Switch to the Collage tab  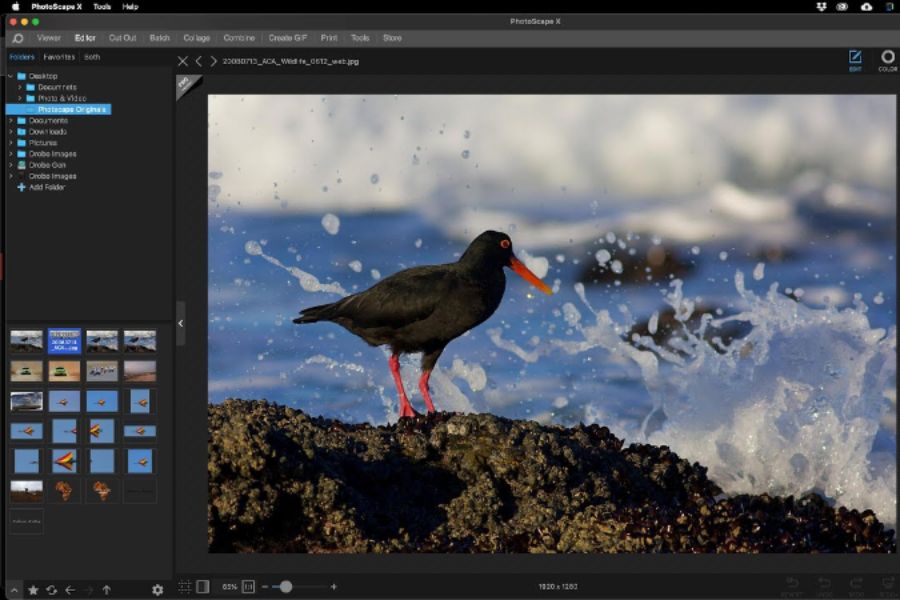[x=196, y=38]
